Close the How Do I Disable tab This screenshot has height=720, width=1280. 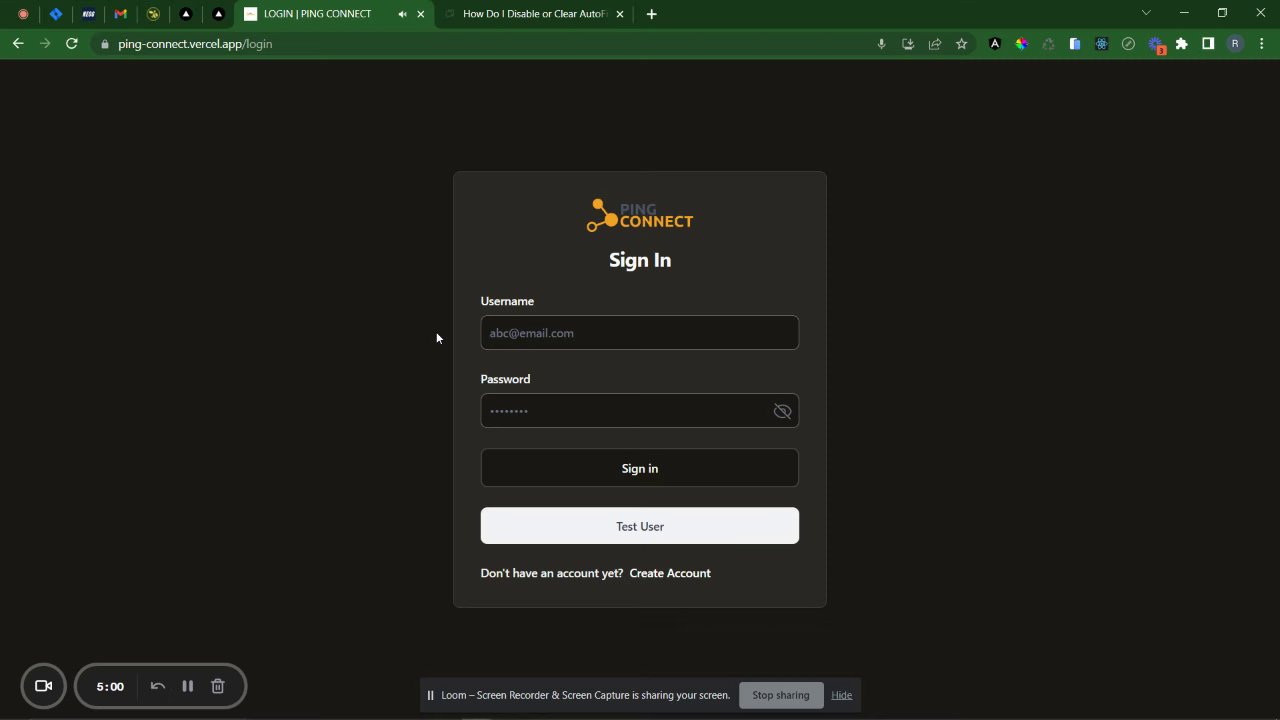(x=620, y=14)
